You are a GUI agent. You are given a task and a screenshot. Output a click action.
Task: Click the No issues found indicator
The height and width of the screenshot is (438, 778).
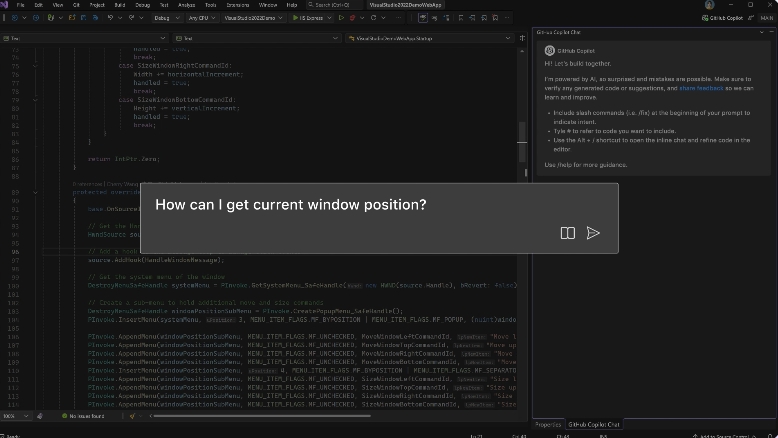pyautogui.click(x=83, y=416)
